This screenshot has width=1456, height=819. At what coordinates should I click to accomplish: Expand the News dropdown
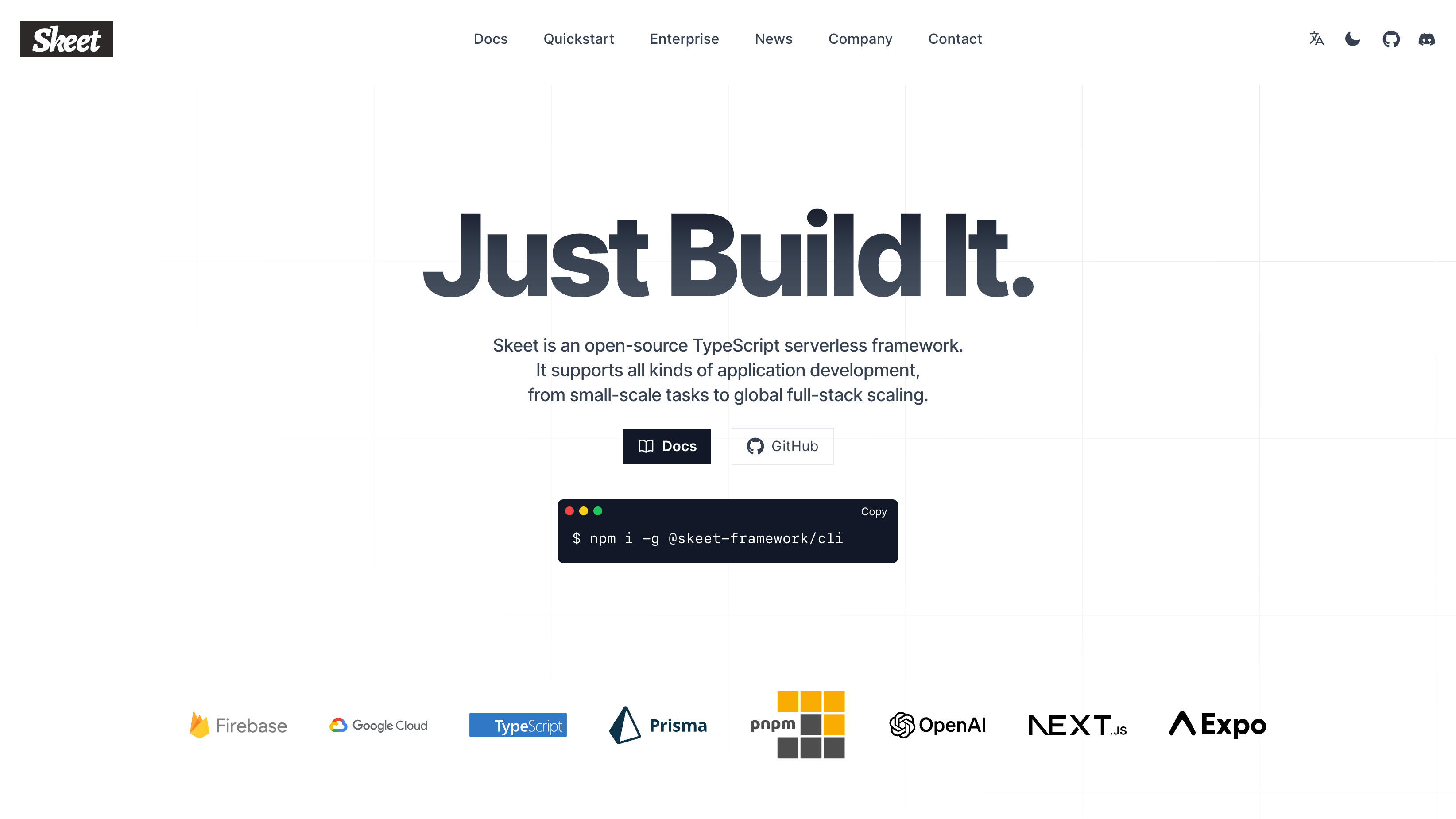click(773, 39)
